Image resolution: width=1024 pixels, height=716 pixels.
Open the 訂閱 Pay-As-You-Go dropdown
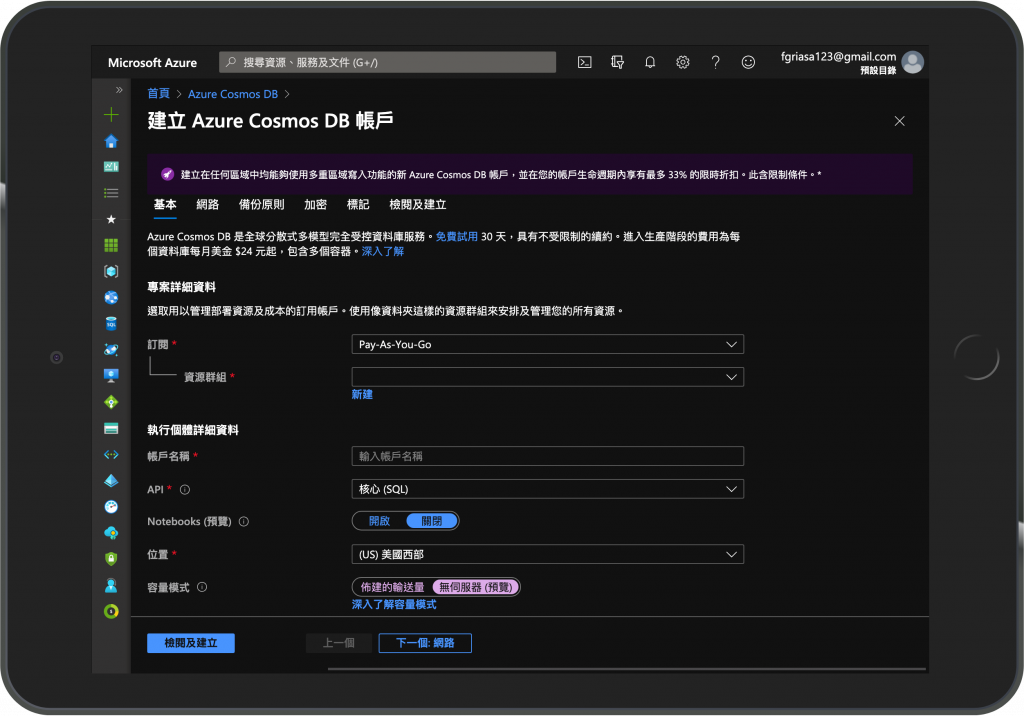[x=547, y=344]
